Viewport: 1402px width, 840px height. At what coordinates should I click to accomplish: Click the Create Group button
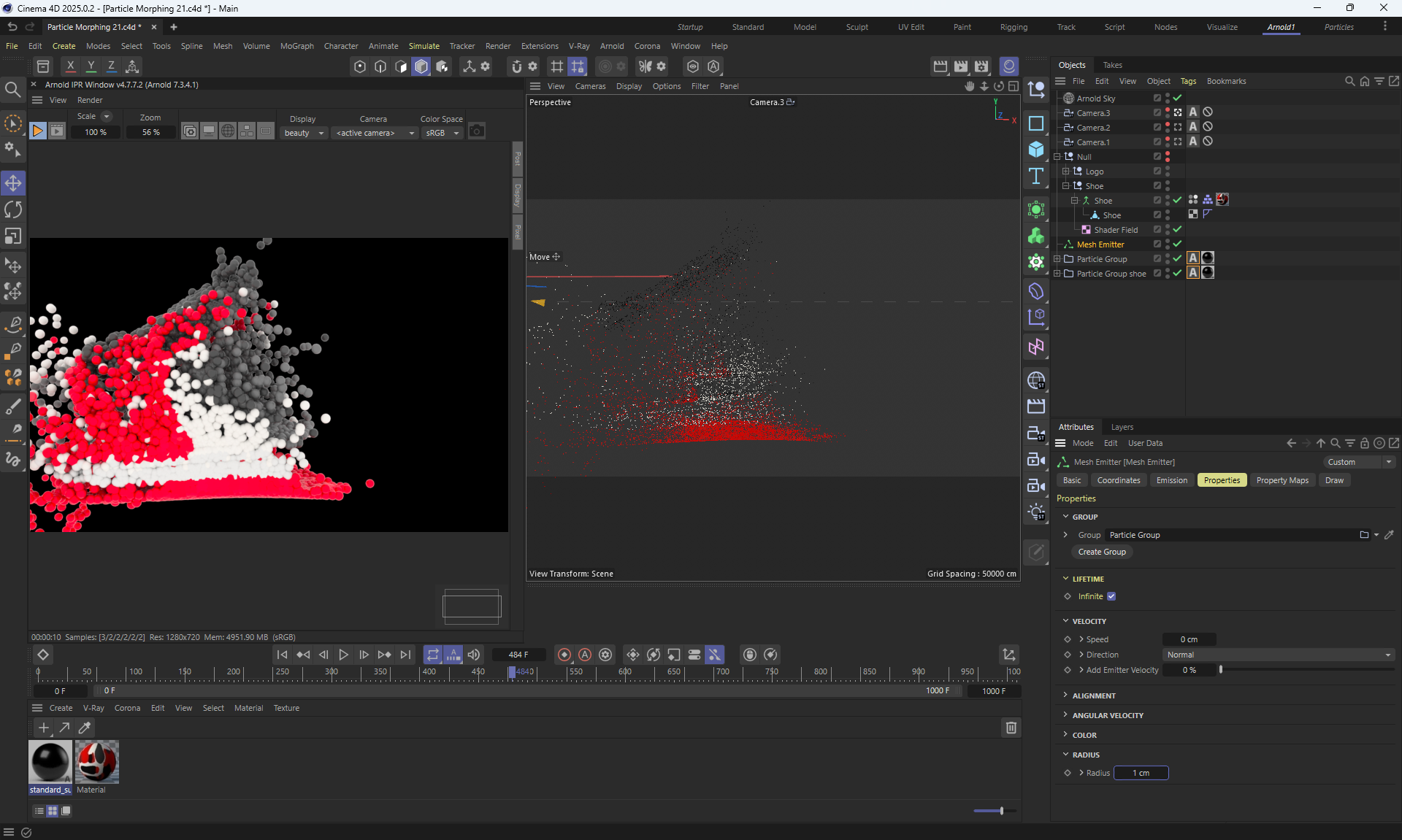click(x=1101, y=552)
